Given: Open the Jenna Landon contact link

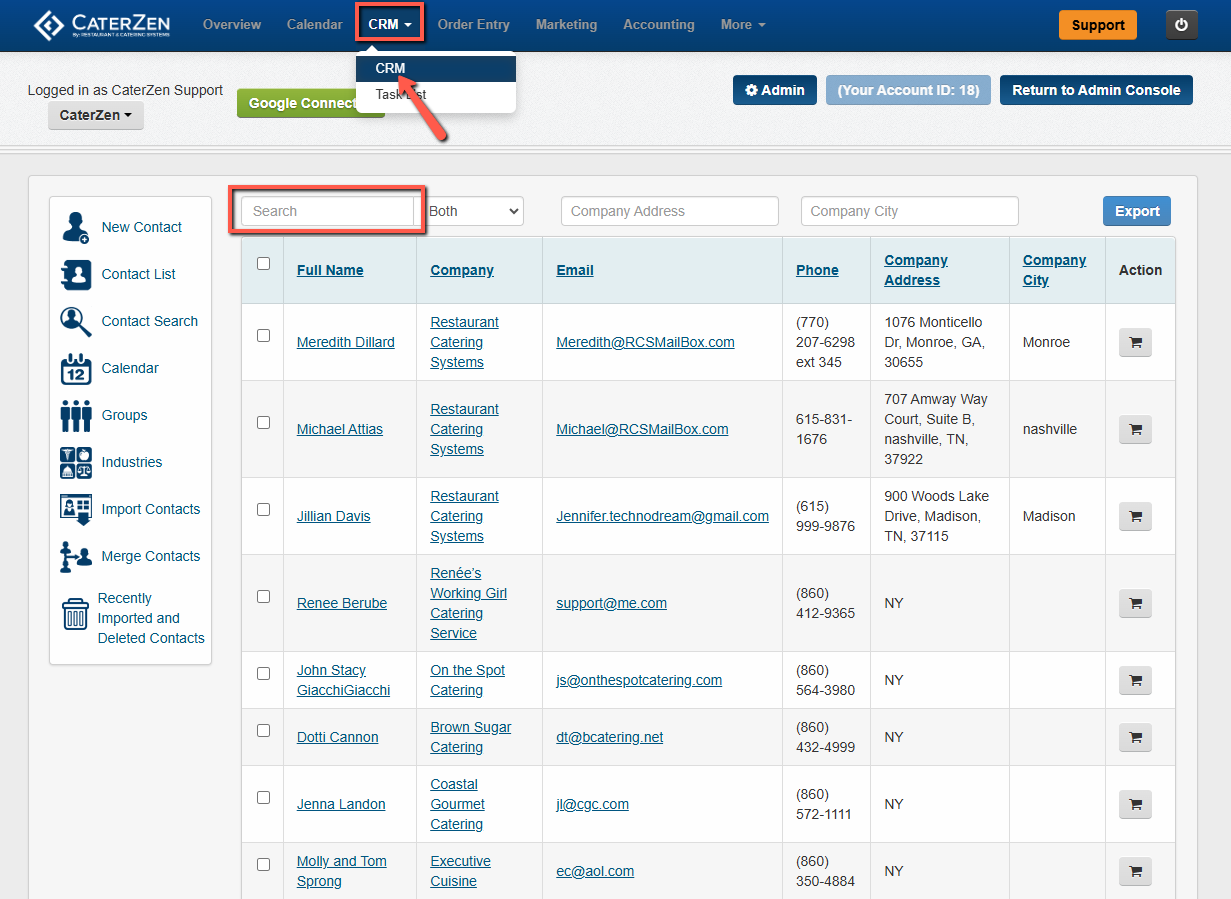Looking at the screenshot, I should point(341,804).
